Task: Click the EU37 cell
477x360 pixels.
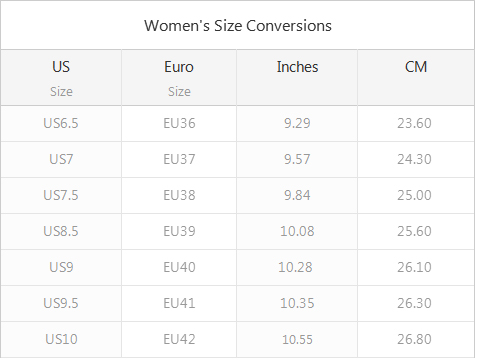Action: [x=179, y=159]
